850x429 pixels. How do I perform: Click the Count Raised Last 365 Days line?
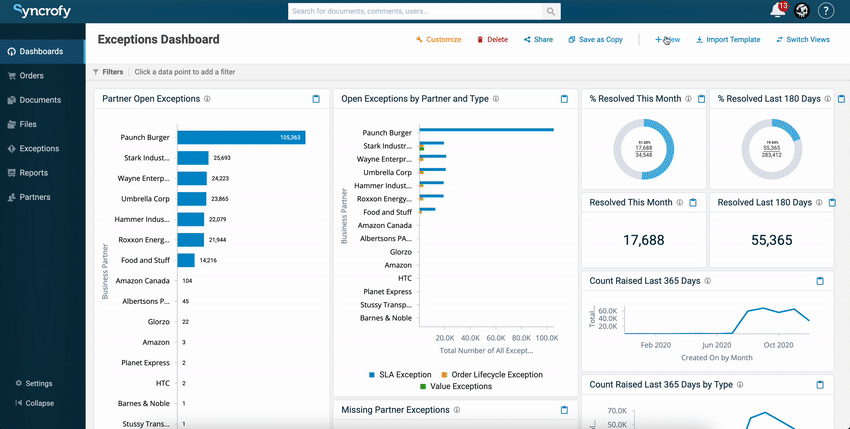717,321
